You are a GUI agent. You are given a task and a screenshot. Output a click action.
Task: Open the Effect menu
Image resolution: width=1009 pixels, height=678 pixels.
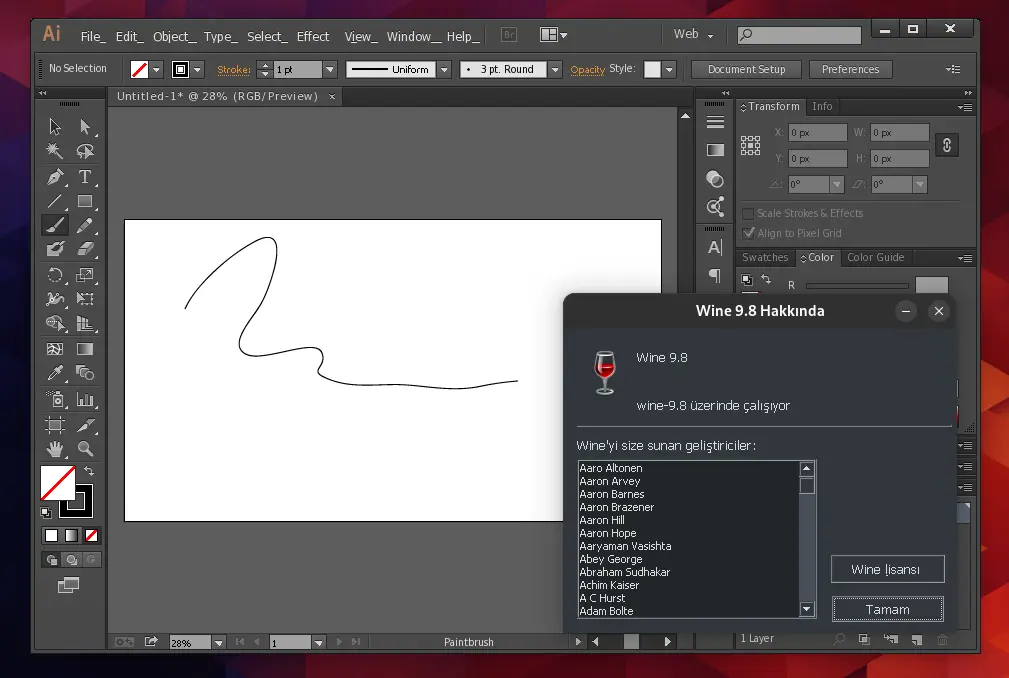click(x=313, y=37)
